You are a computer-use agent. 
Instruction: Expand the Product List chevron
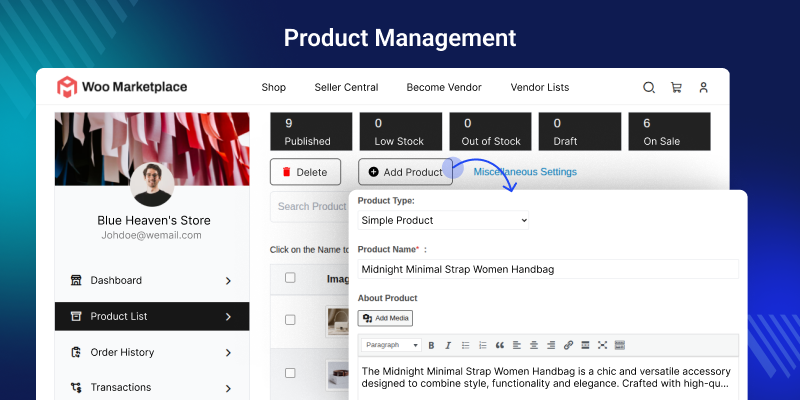pyautogui.click(x=228, y=317)
